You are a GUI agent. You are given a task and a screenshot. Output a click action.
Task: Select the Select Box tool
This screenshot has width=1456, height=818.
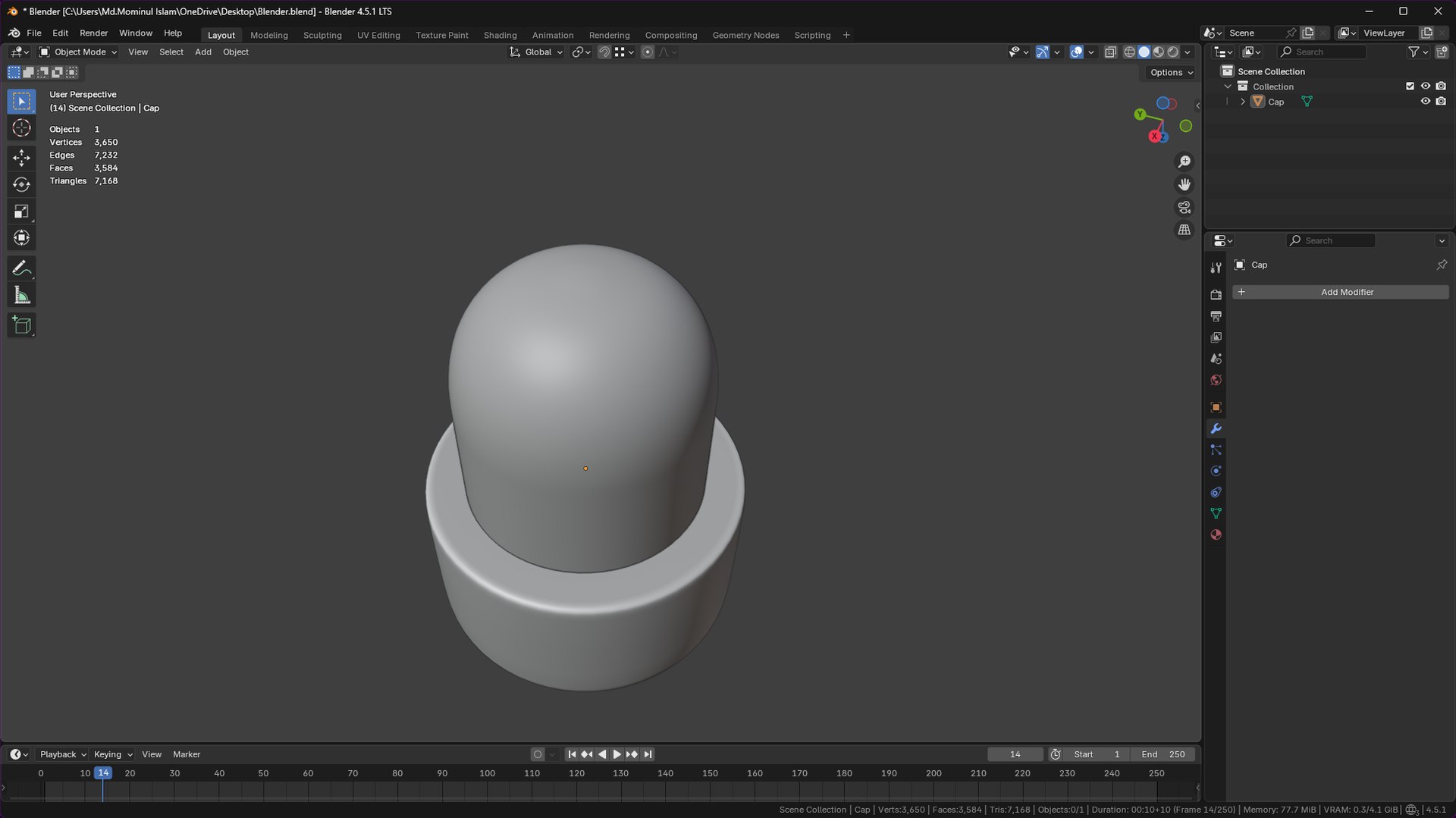tap(21, 101)
